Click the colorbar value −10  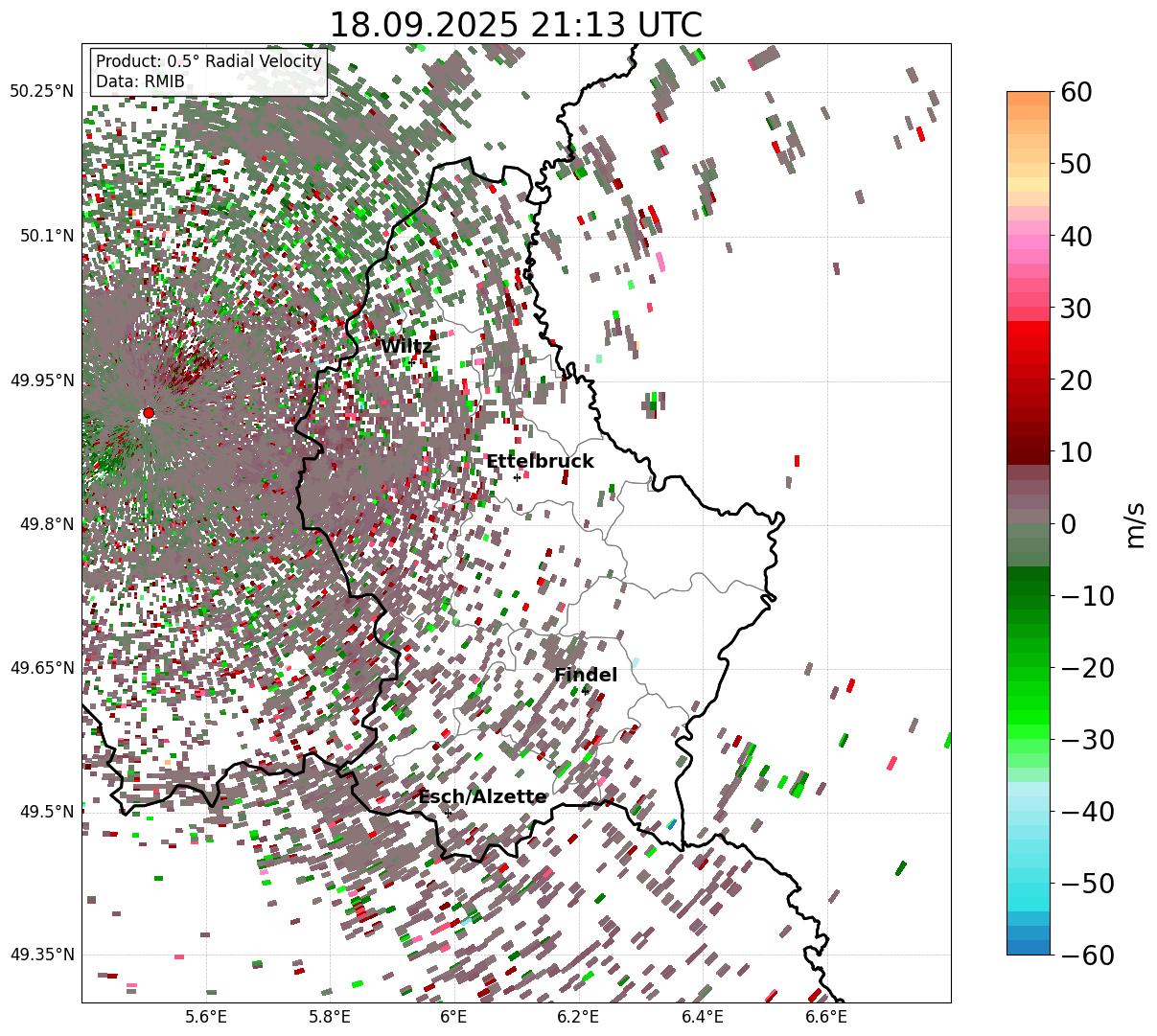point(1087,595)
